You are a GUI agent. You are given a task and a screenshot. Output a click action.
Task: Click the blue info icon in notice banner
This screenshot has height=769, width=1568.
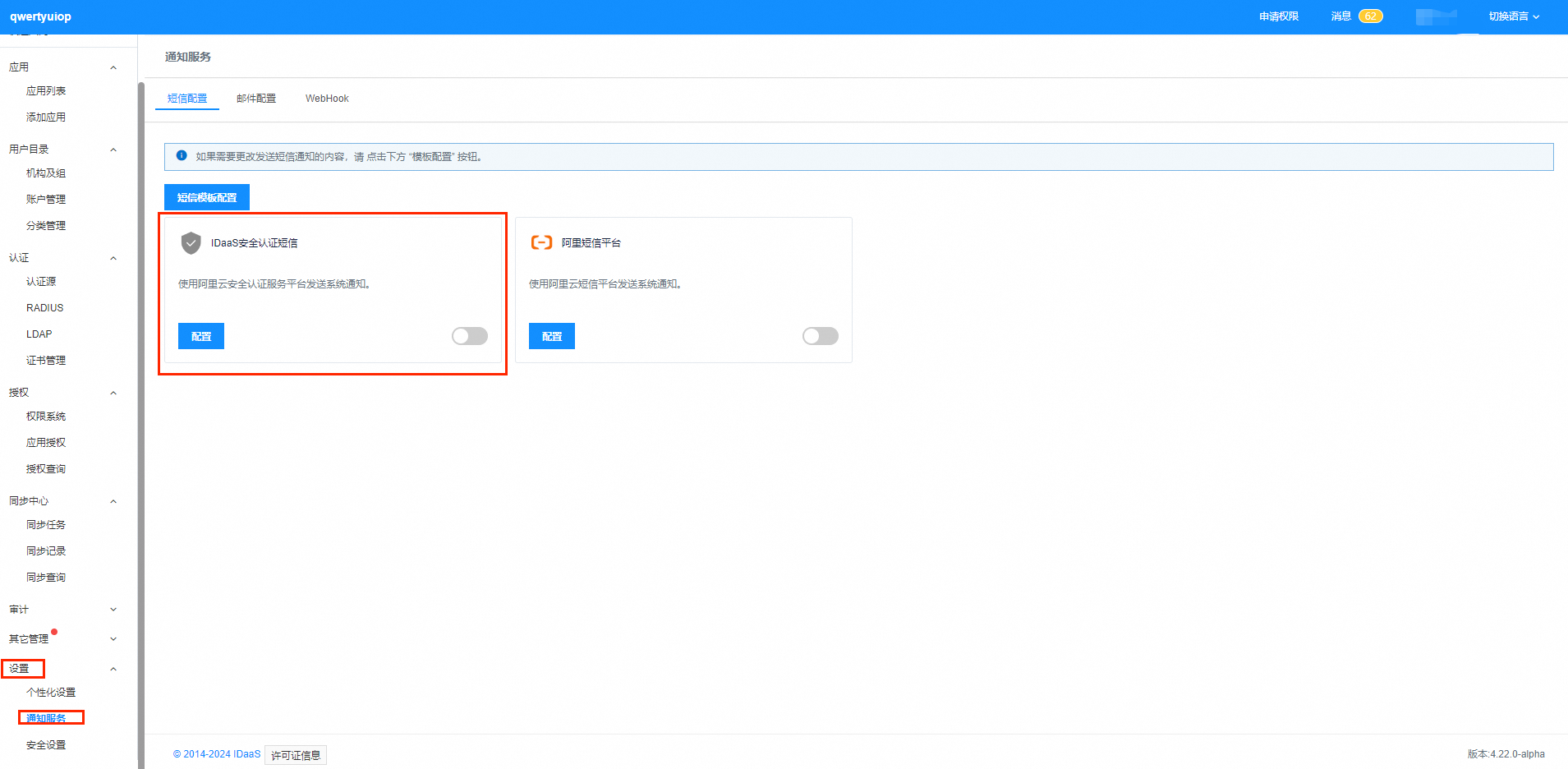[x=182, y=155]
